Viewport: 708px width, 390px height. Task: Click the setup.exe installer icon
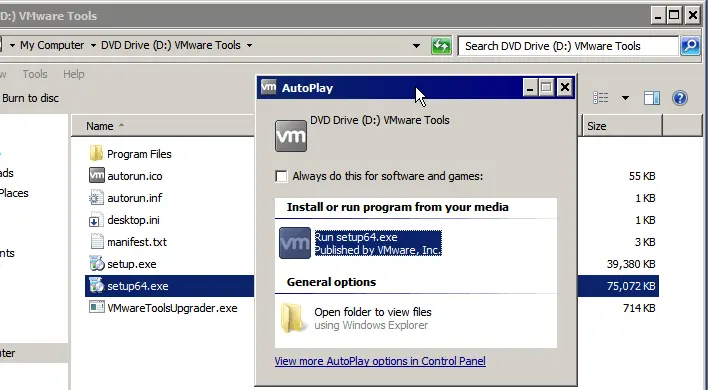click(97, 264)
